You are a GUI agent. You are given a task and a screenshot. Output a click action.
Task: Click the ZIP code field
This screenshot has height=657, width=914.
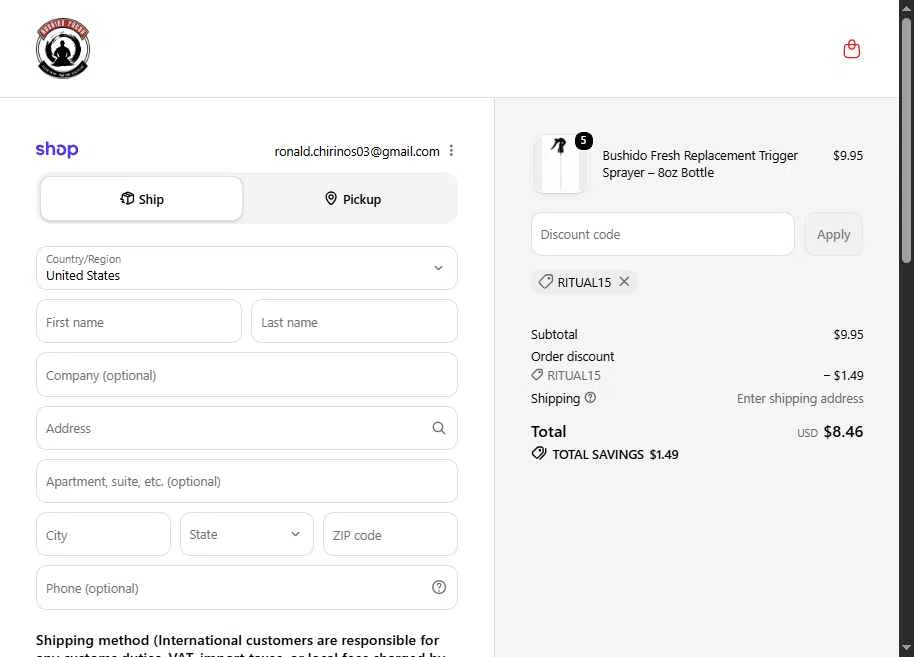(x=390, y=534)
